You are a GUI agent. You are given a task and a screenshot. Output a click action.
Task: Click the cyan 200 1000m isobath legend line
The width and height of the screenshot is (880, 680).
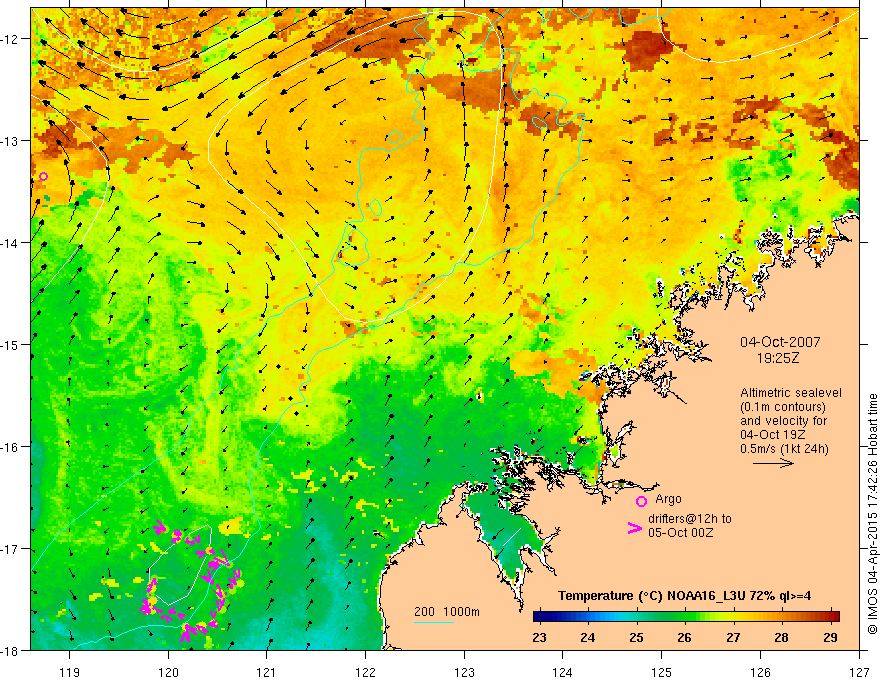[434, 622]
